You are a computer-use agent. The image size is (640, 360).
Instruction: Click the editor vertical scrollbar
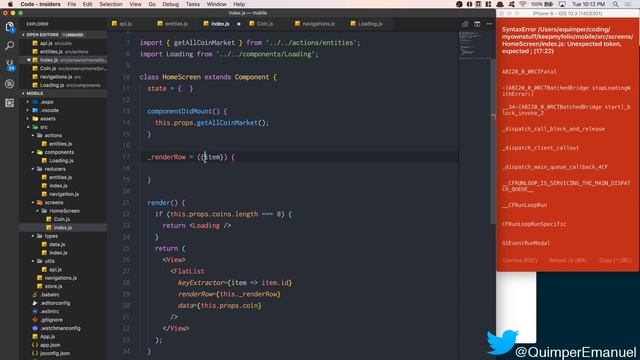(493, 141)
